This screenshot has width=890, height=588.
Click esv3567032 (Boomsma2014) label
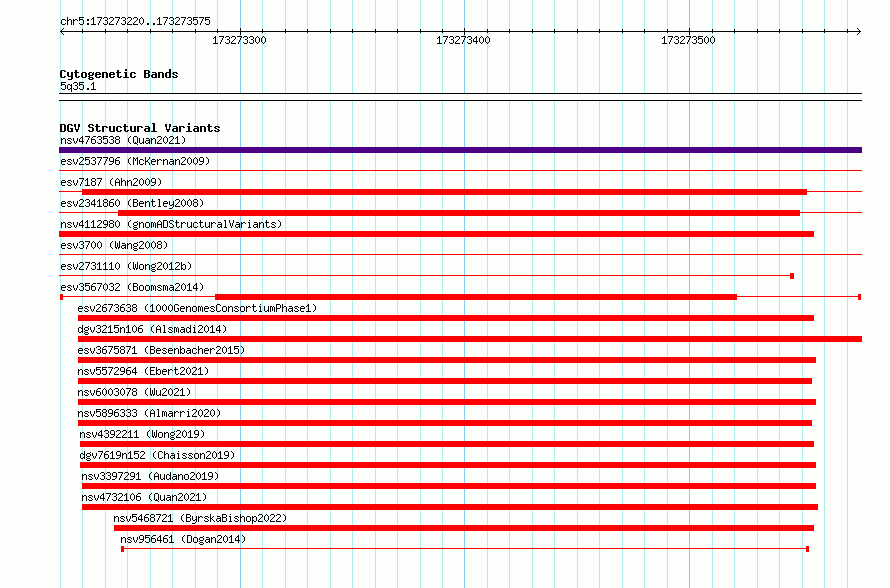point(132,287)
